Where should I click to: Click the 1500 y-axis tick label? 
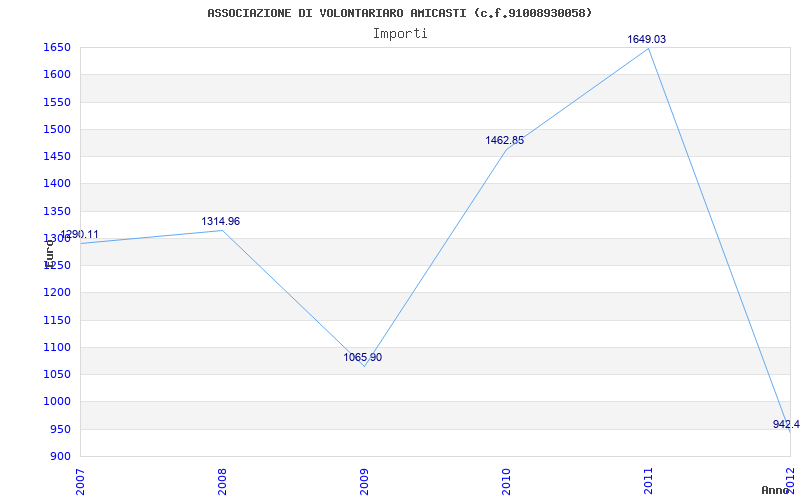(57, 129)
